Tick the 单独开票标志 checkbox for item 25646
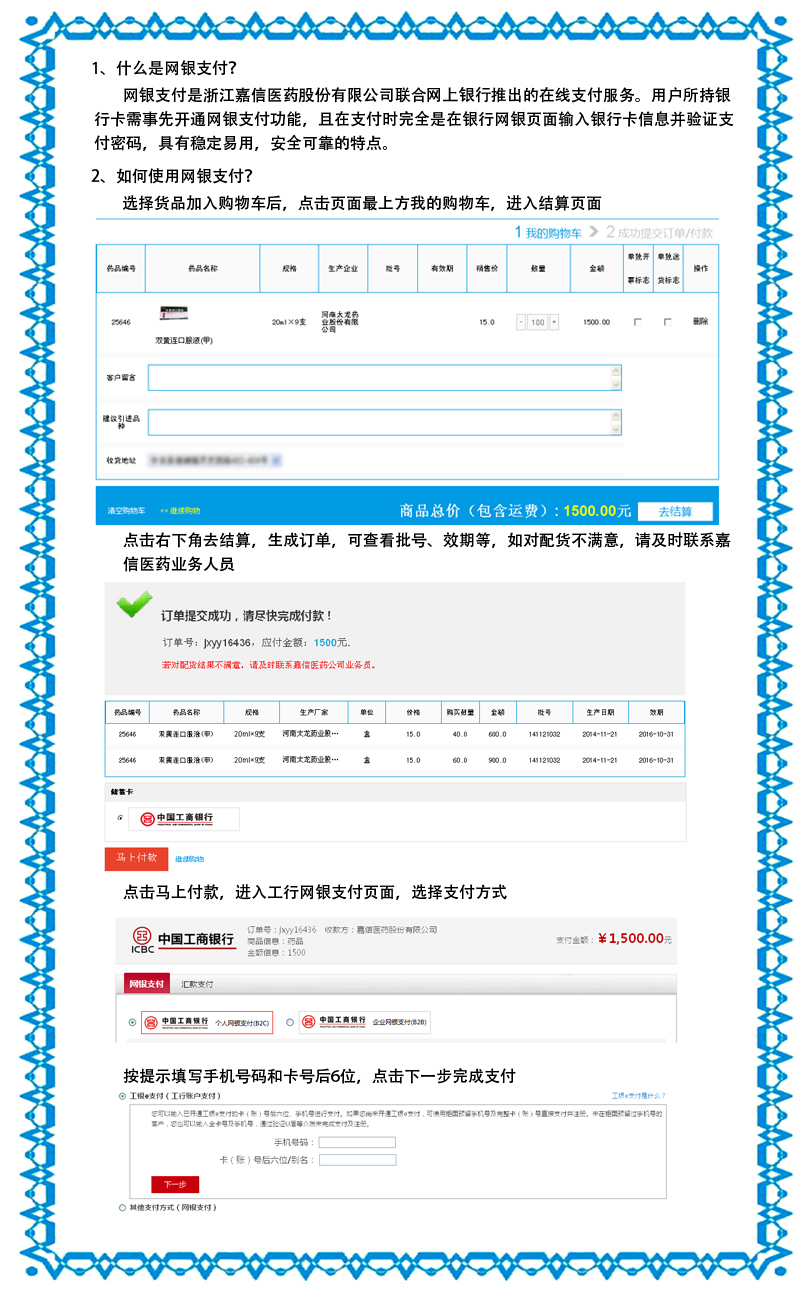 pos(638,322)
